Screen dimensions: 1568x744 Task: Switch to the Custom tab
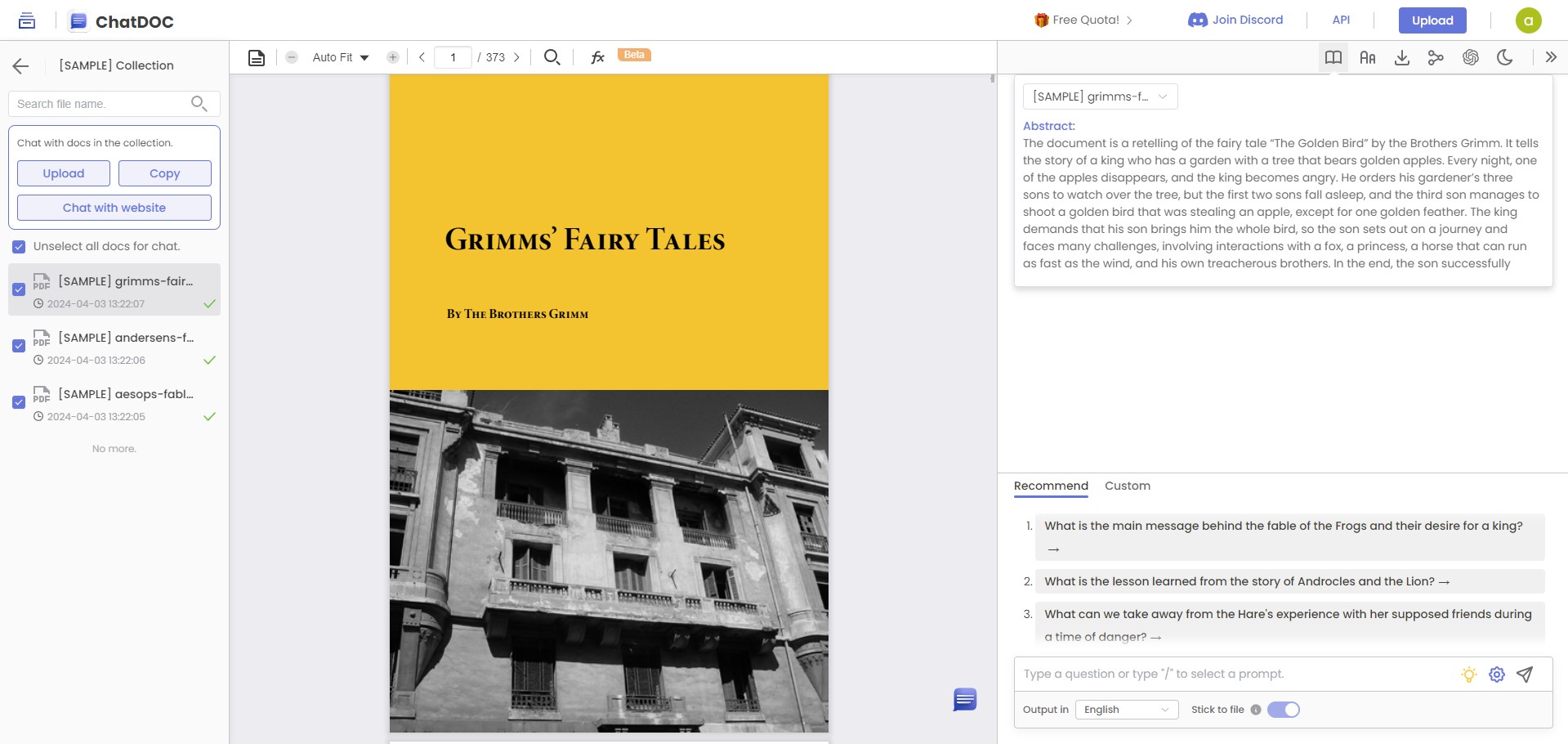(1128, 486)
